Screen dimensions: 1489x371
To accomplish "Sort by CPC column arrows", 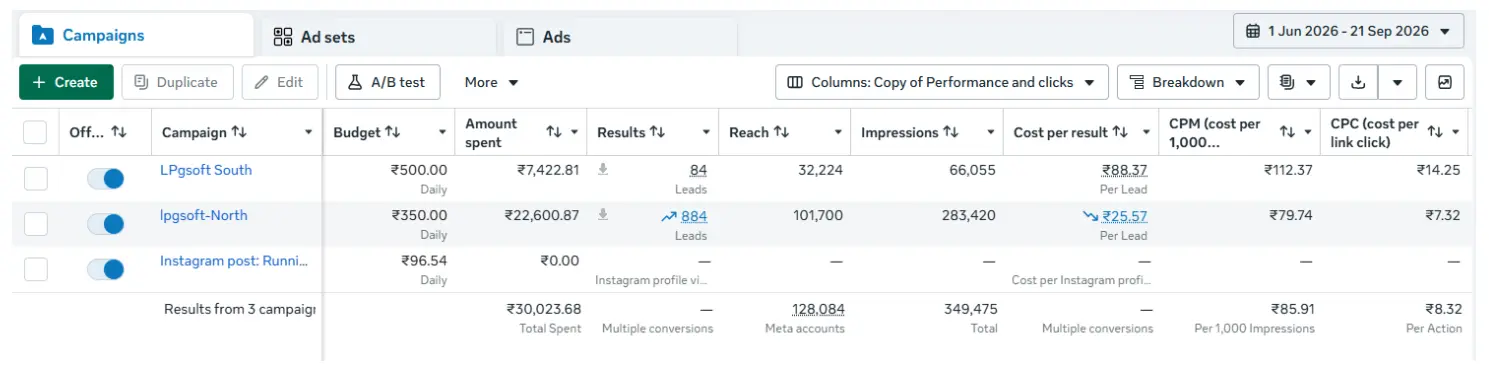I will pos(1435,132).
